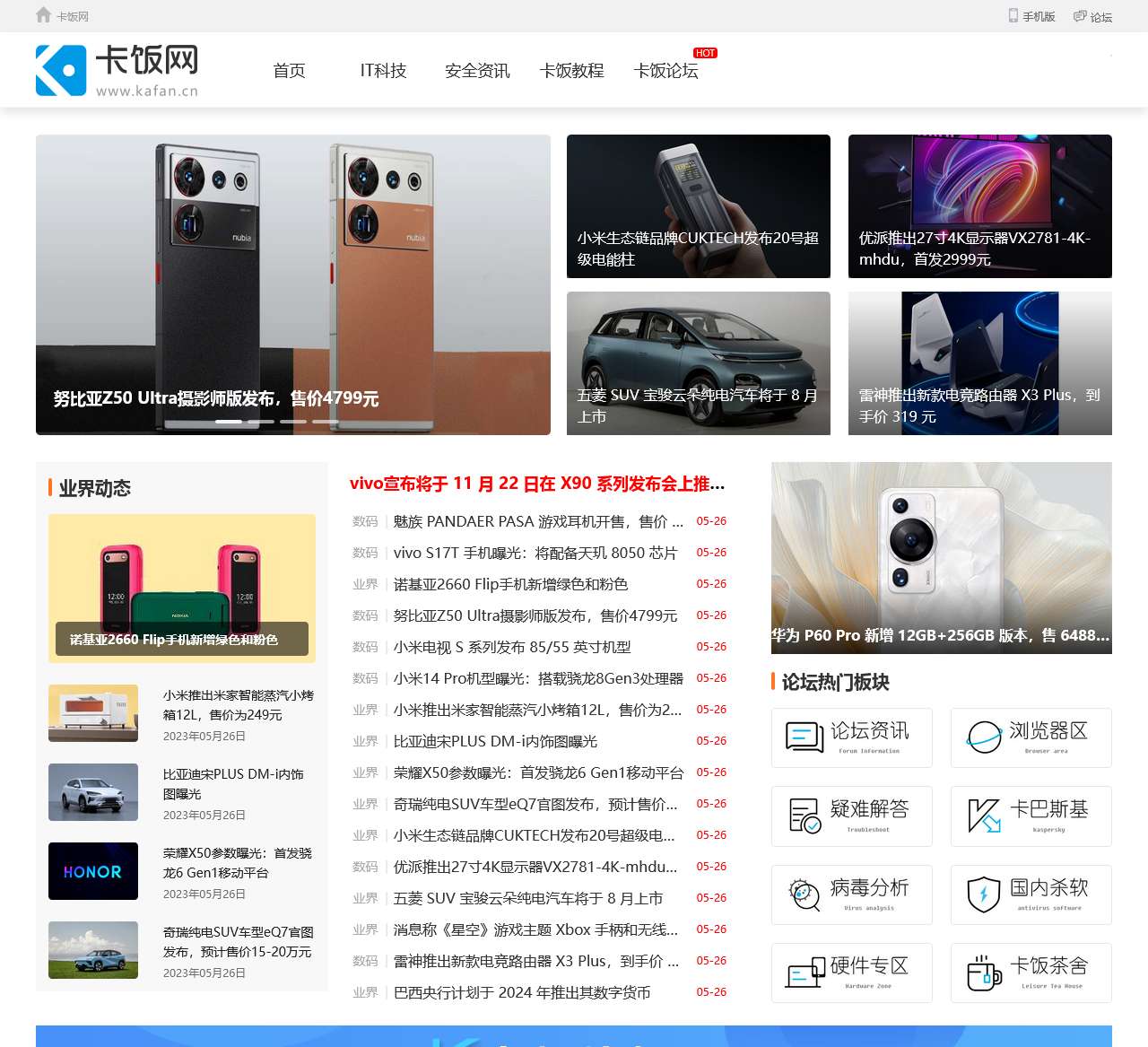This screenshot has height=1047, width=1148.
Task: Open the 国内杀软 antivirus shield icon
Action: point(984,894)
